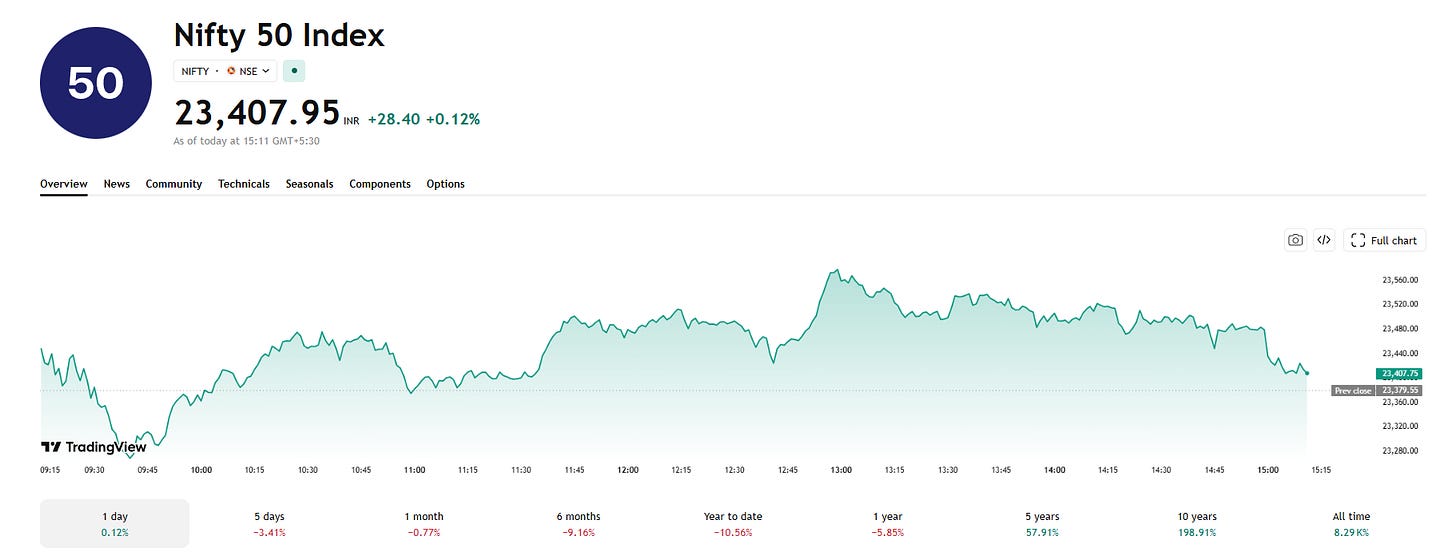Go to the Components tab

(380, 184)
